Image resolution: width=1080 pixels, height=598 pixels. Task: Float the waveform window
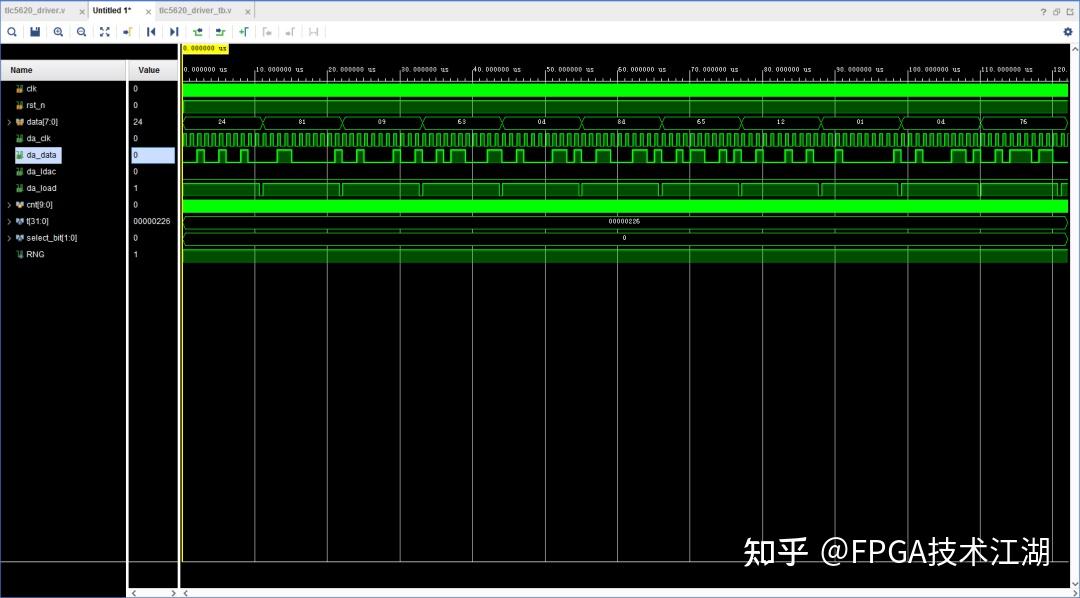1057,12
